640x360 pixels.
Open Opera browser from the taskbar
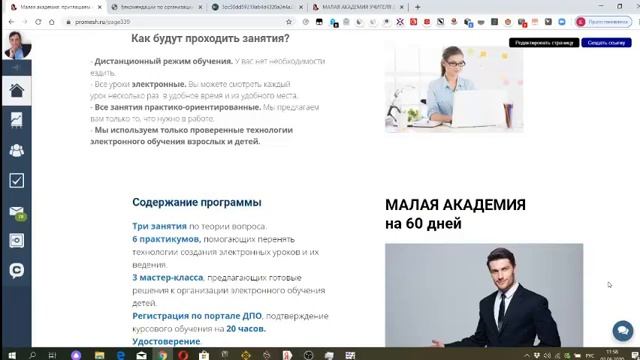(183, 355)
